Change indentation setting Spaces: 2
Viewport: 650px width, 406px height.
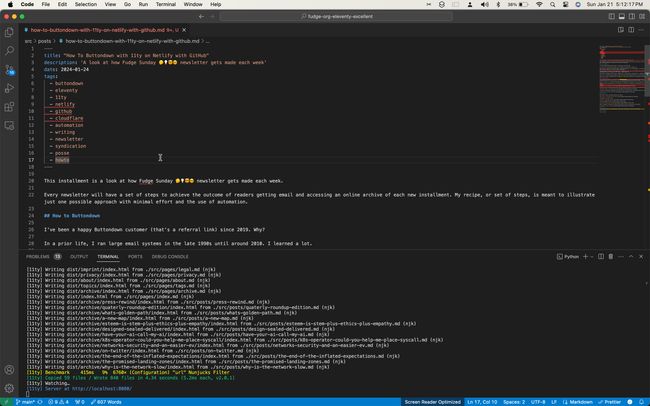tap(514, 402)
